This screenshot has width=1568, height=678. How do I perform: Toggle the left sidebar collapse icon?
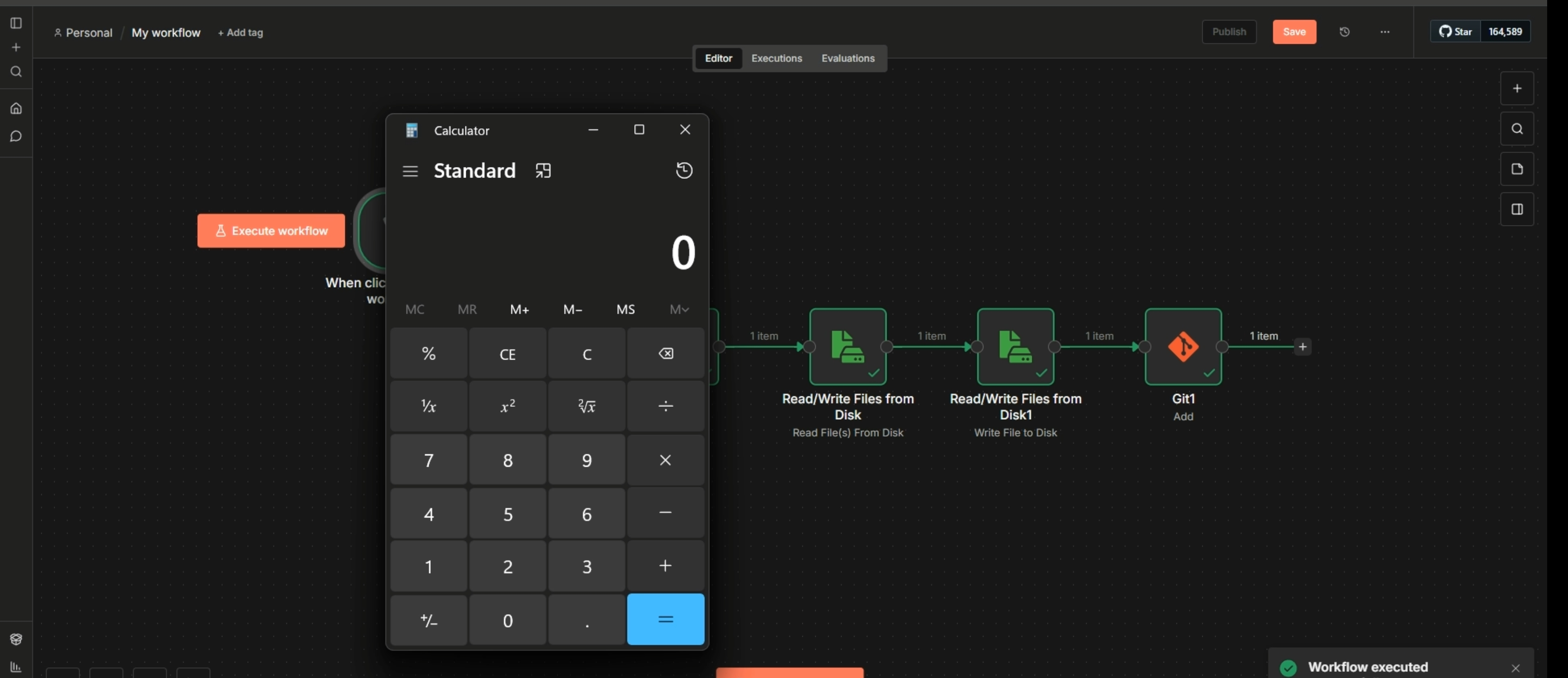coord(16,23)
